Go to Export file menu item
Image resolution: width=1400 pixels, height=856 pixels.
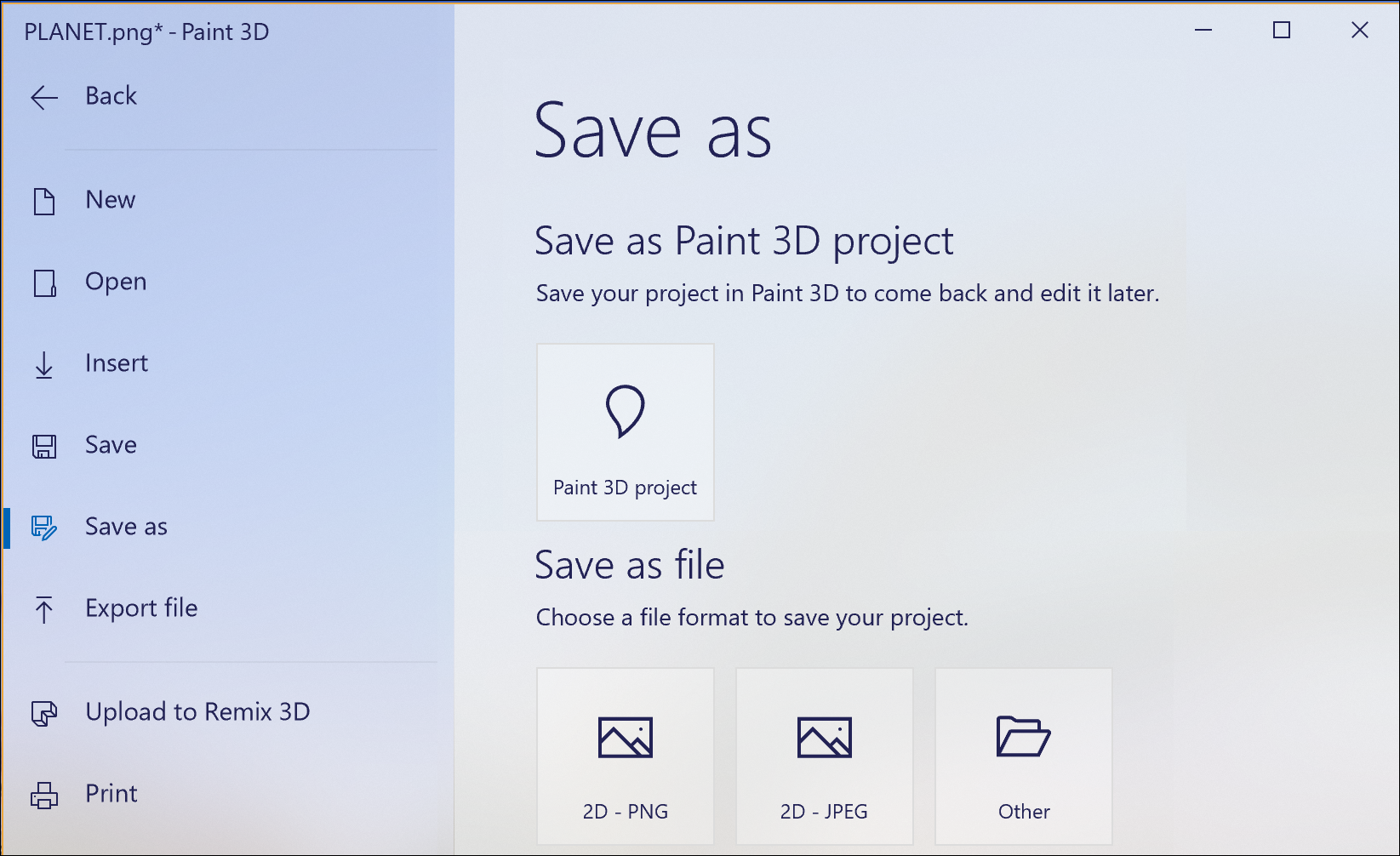(x=141, y=608)
